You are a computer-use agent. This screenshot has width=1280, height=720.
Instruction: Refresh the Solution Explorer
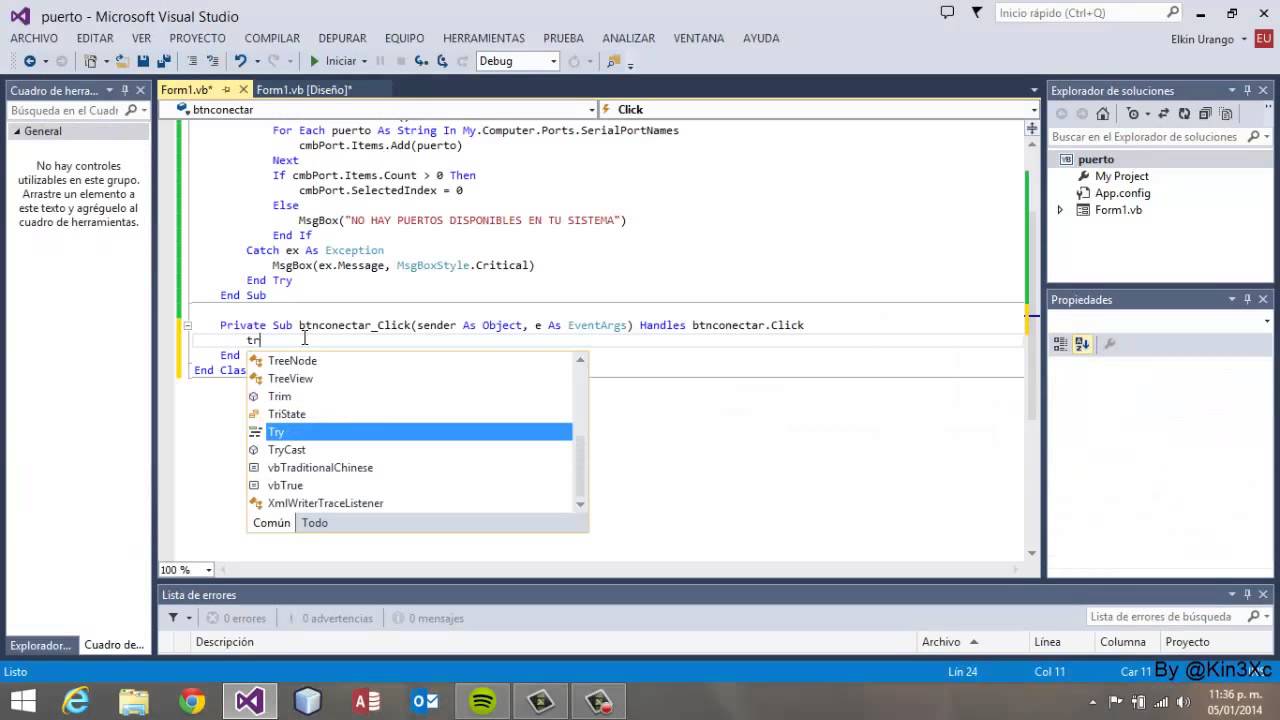1184,114
